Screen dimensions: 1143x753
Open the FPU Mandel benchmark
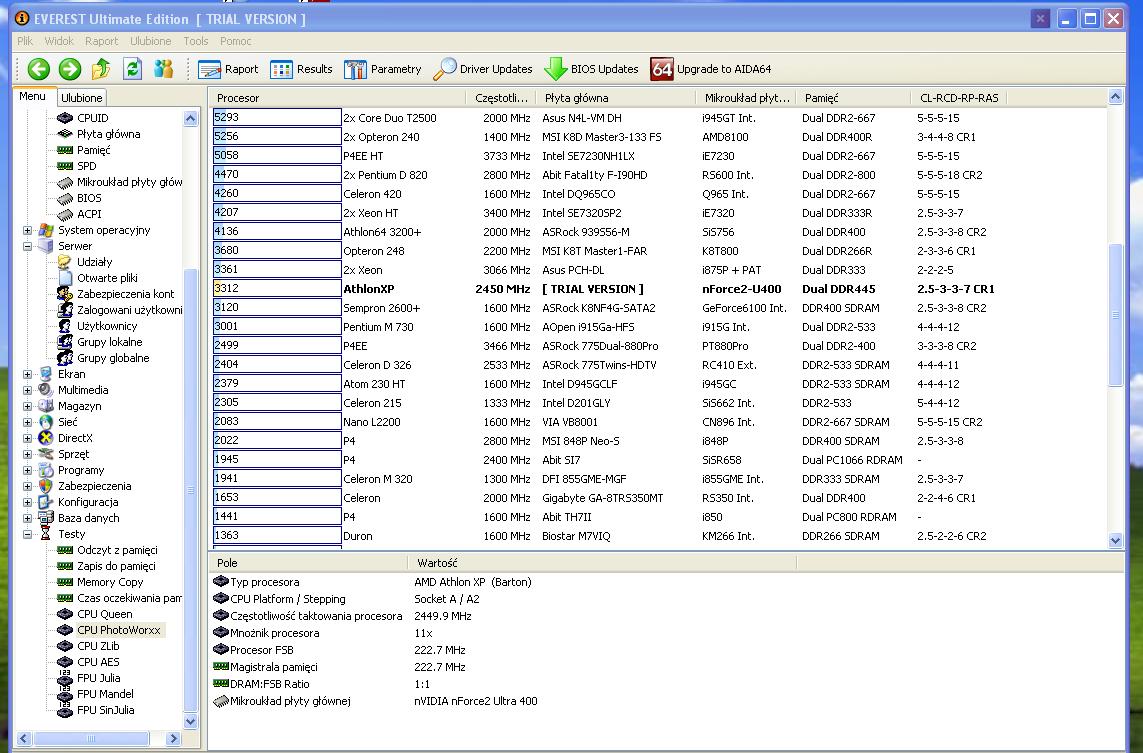click(x=105, y=695)
